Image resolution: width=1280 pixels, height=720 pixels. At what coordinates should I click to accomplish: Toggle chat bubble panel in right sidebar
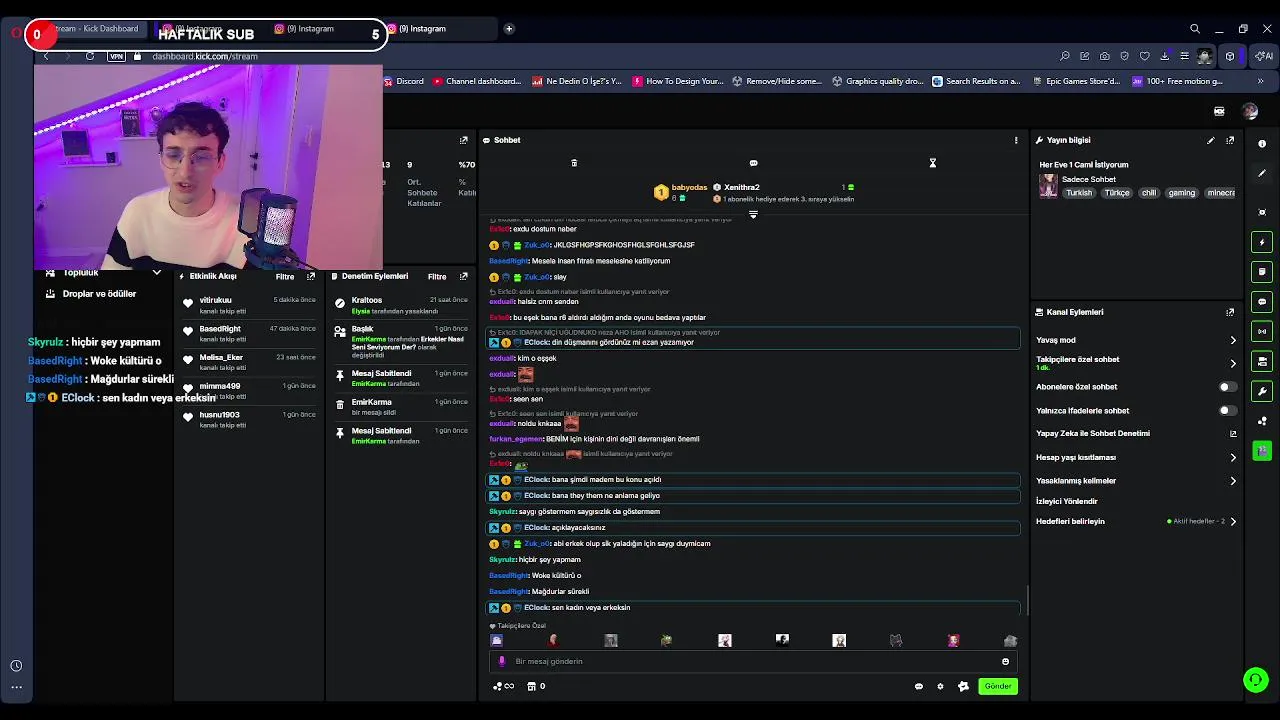point(1262,302)
